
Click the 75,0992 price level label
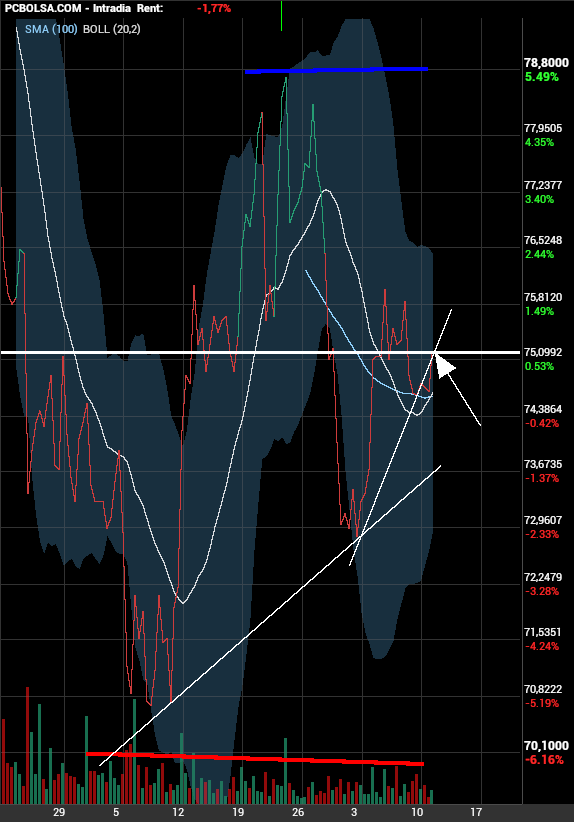coord(543,352)
